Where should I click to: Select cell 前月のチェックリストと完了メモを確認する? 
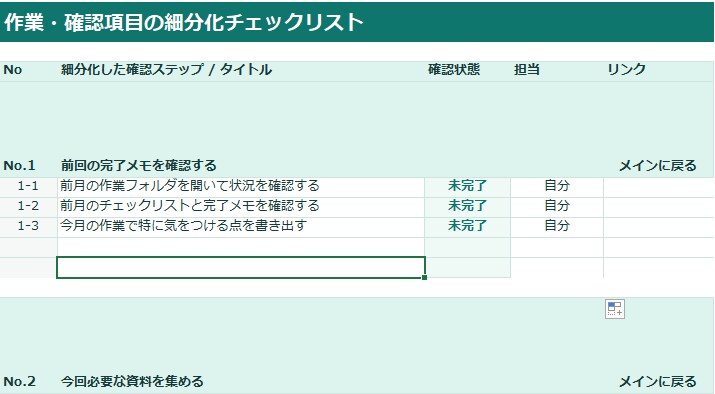pyautogui.click(x=241, y=206)
